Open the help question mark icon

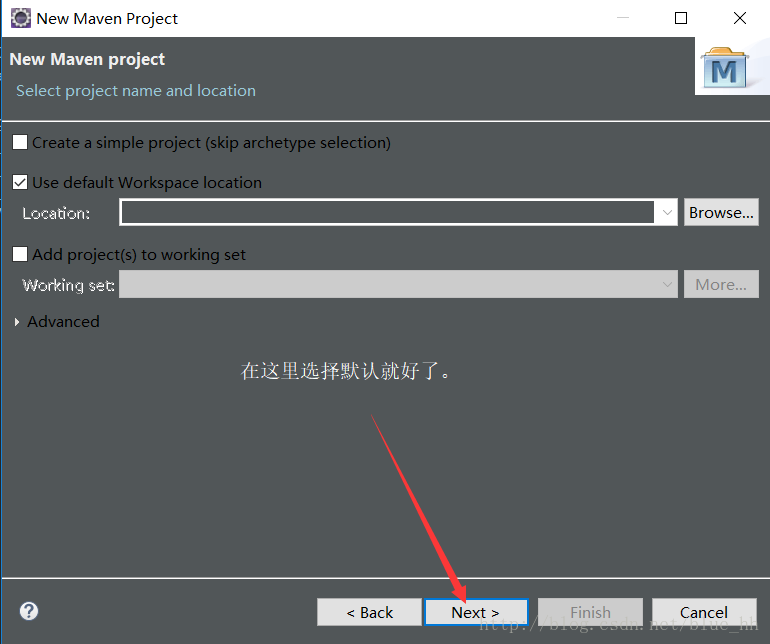(x=29, y=611)
